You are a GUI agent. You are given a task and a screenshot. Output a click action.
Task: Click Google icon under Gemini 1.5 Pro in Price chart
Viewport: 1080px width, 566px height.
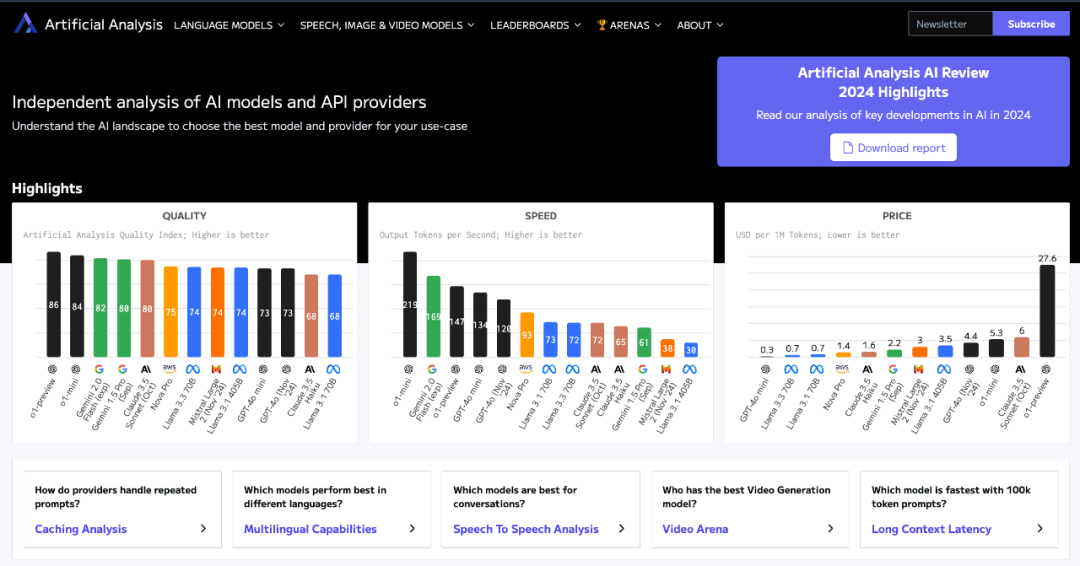click(x=893, y=370)
